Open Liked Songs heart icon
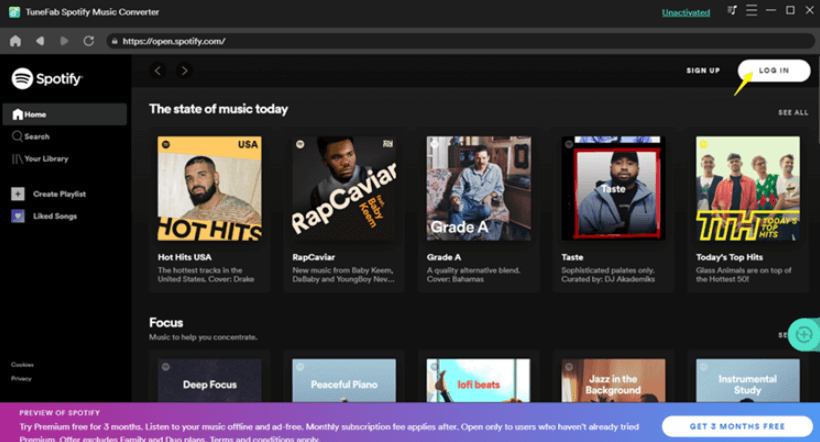The height and width of the screenshot is (442, 820). [18, 216]
